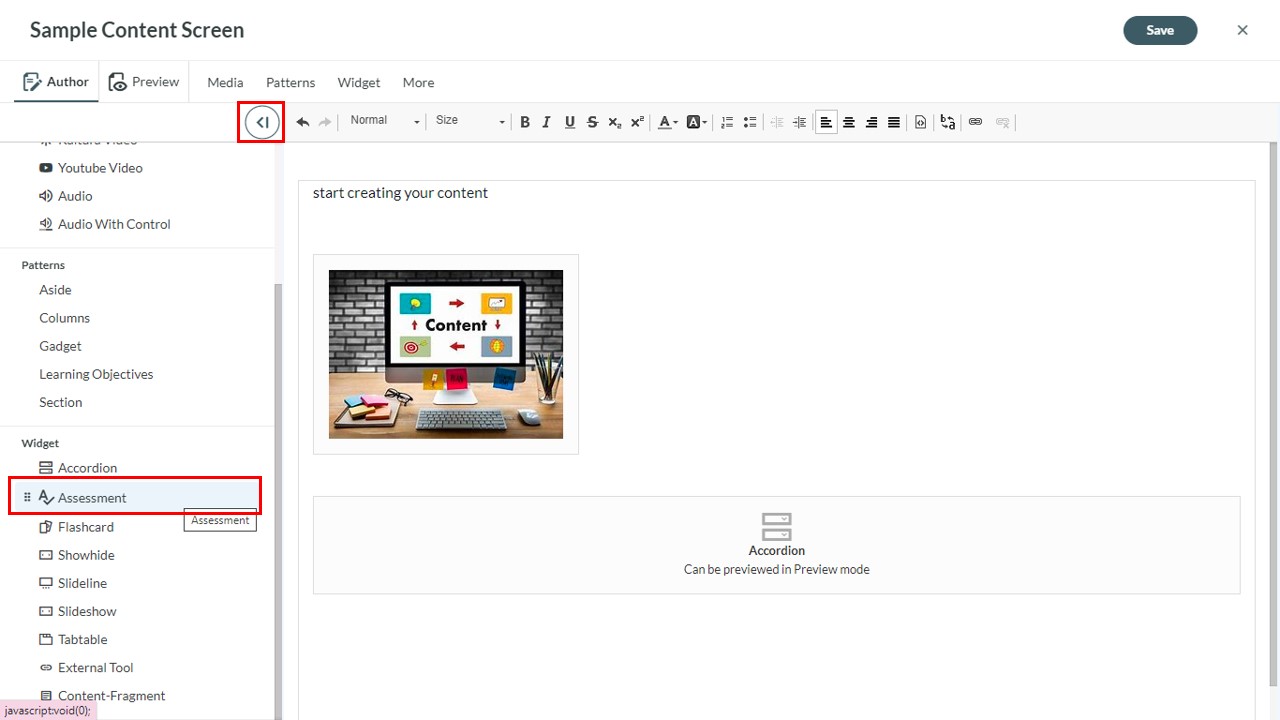
Task: Click the 'start creating your content' text
Action: (400, 193)
